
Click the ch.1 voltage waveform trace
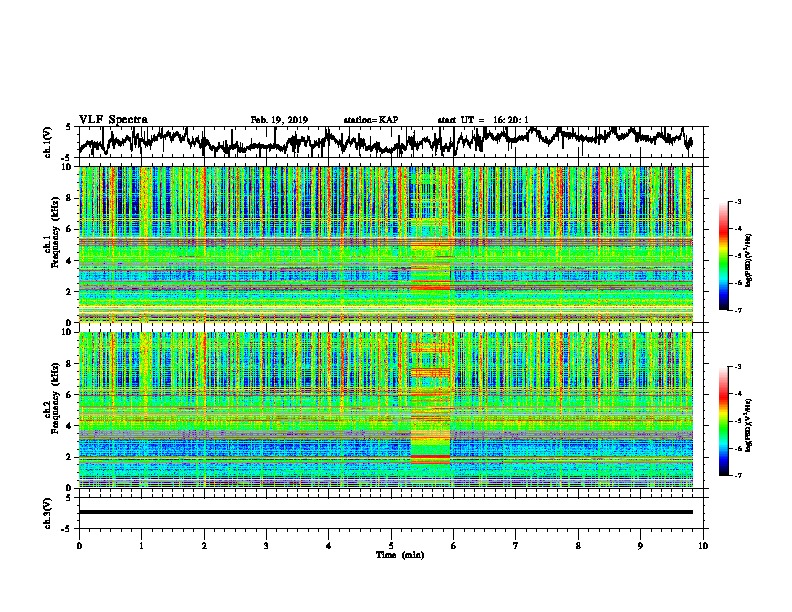[385, 141]
